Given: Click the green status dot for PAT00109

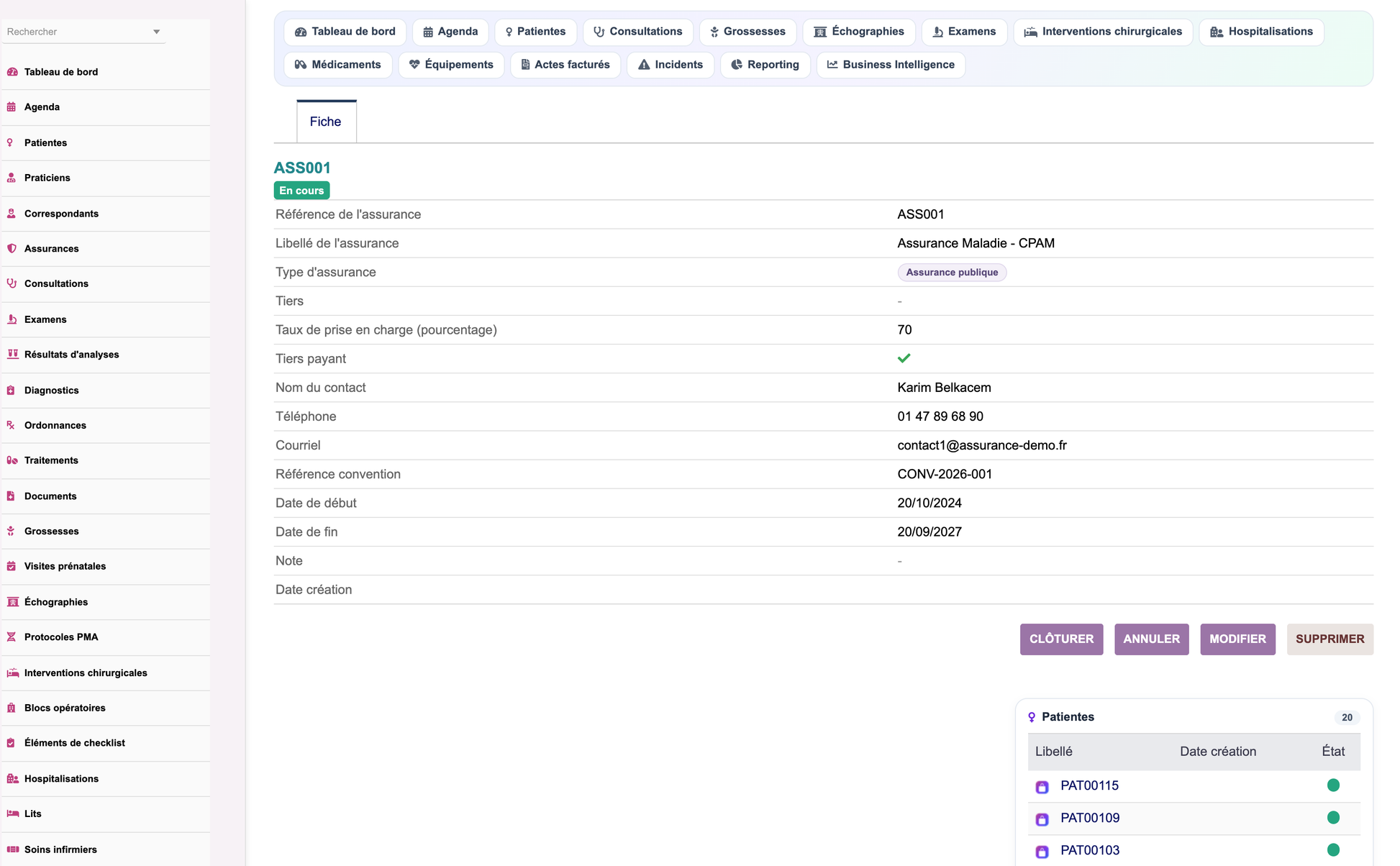Looking at the screenshot, I should coord(1333,818).
